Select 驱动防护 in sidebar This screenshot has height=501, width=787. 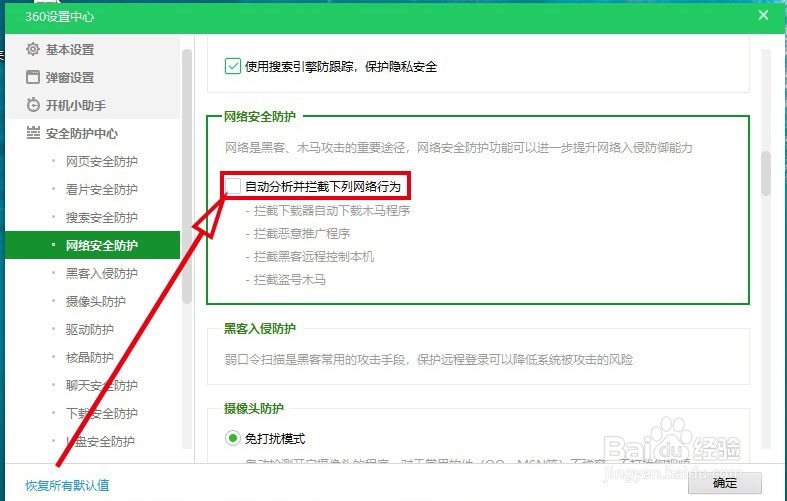pos(92,329)
